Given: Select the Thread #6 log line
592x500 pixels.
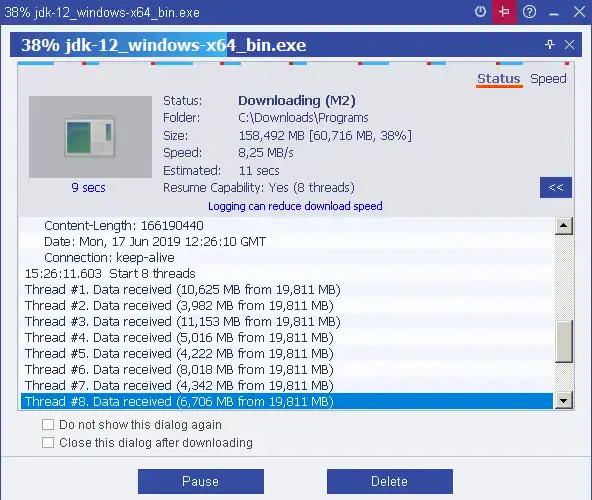Looking at the screenshot, I should (x=287, y=369).
